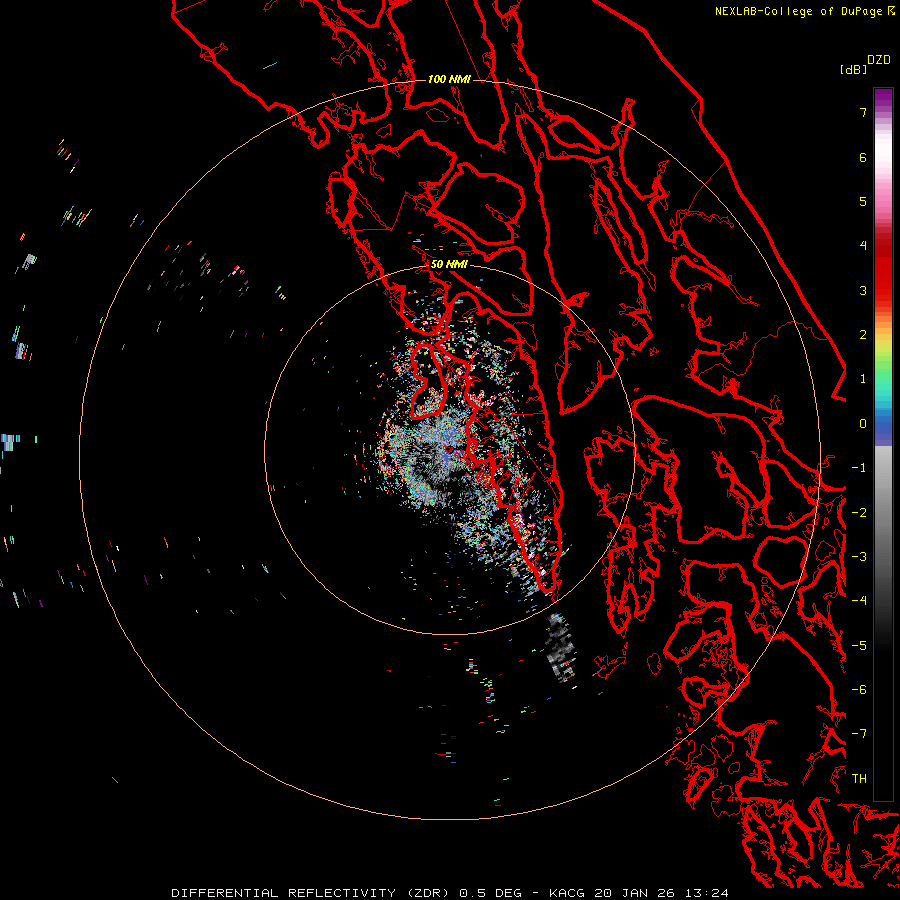Image resolution: width=900 pixels, height=900 pixels.
Task: Click the color scale value -7
Action: [x=859, y=734]
